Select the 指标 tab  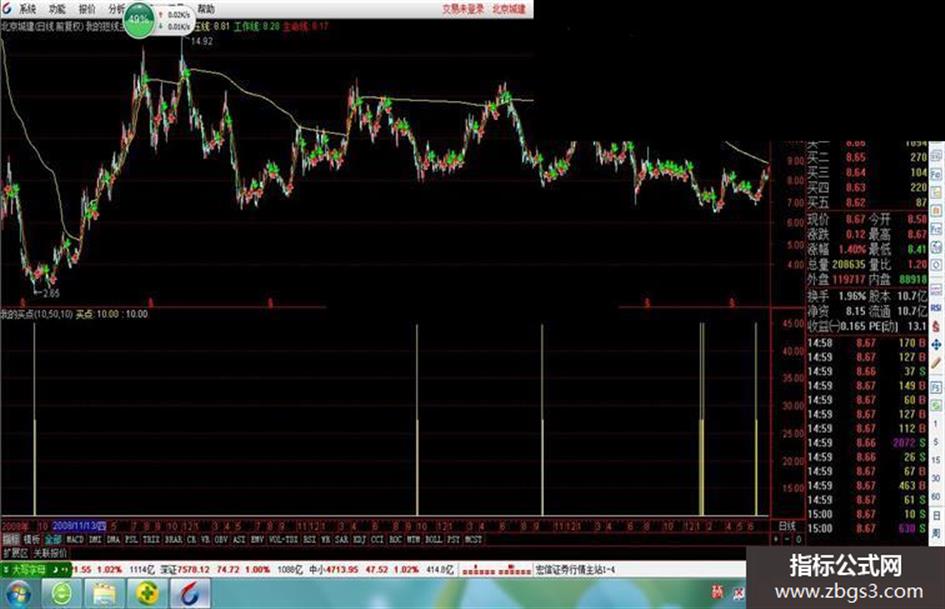[x=9, y=539]
